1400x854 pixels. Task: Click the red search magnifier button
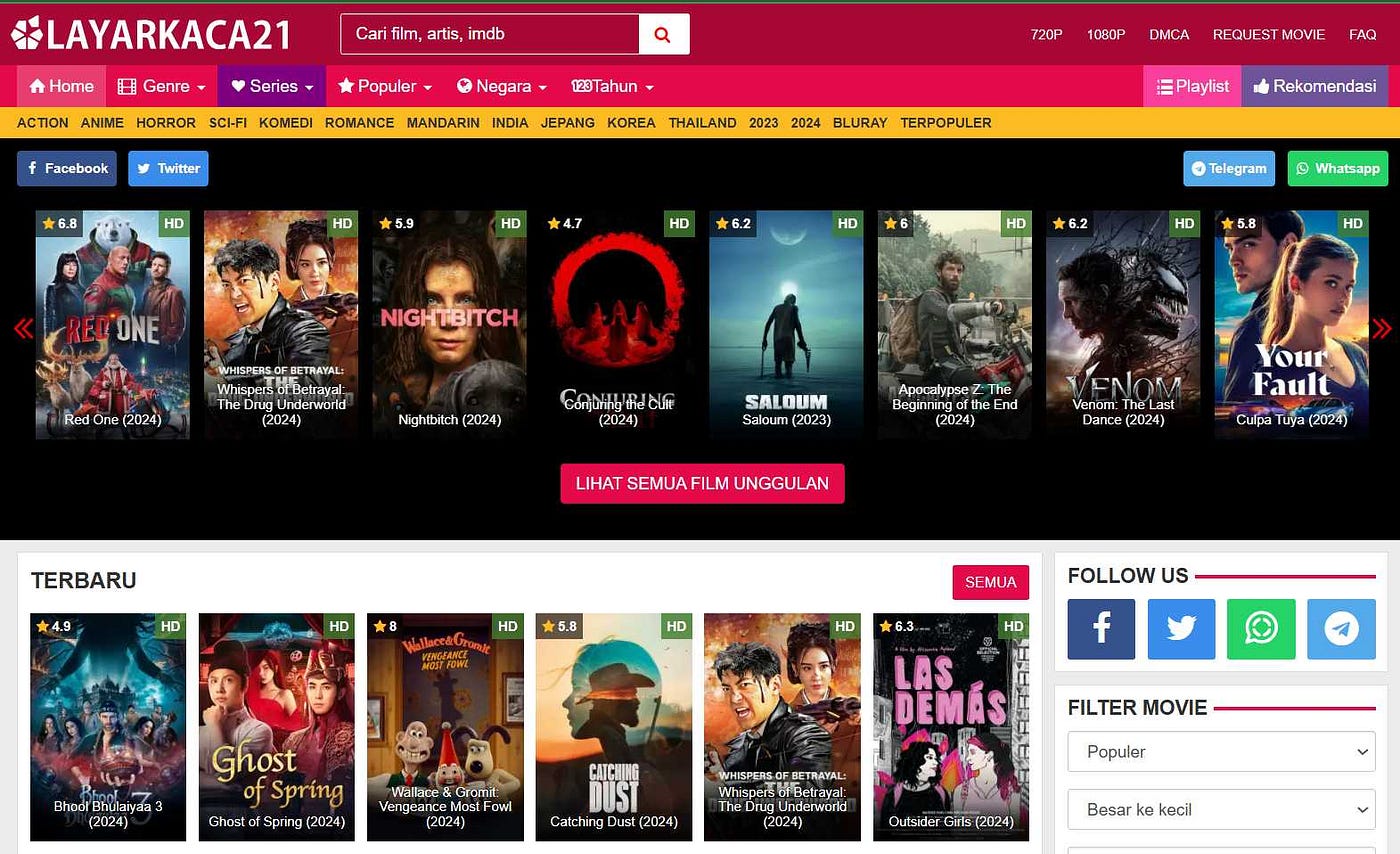[x=664, y=34]
